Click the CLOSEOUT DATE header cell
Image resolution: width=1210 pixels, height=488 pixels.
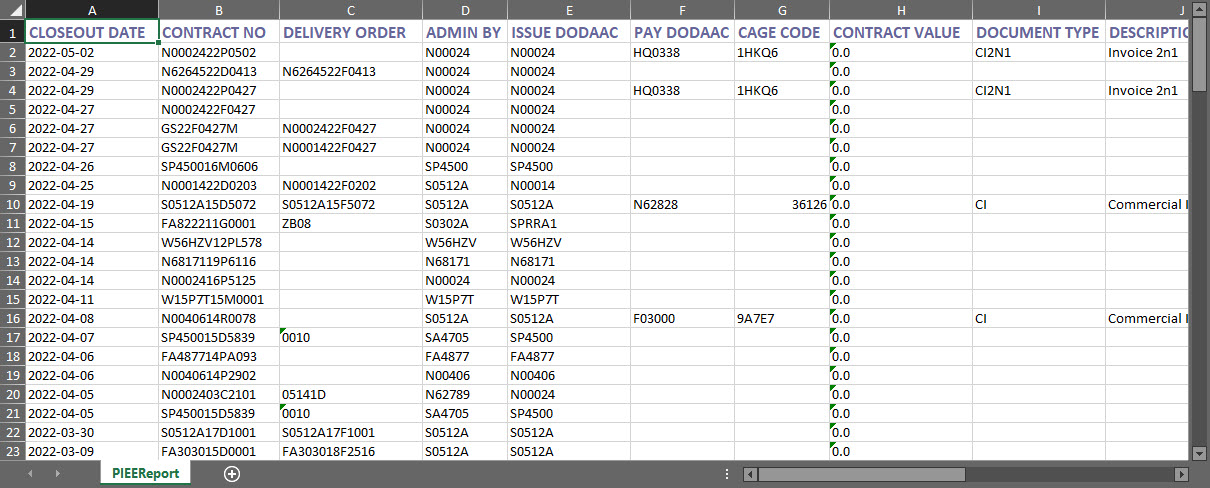pyautogui.click(x=91, y=33)
